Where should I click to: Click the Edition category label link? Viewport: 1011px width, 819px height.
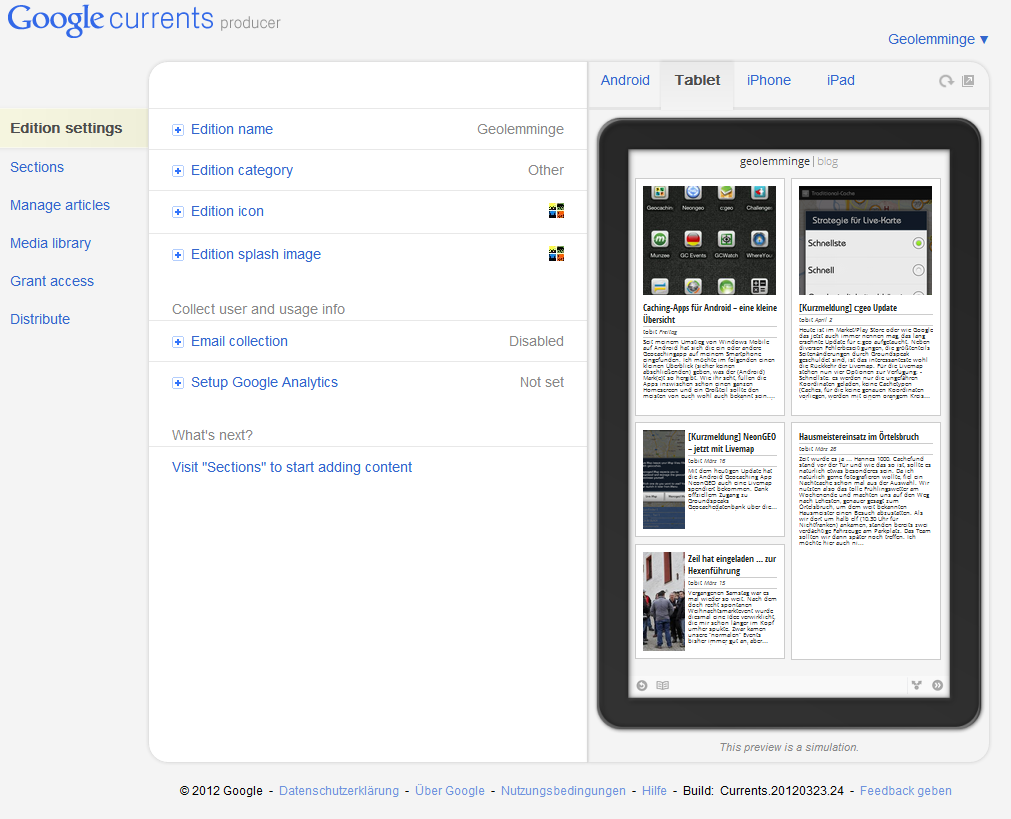pyautogui.click(x=242, y=170)
